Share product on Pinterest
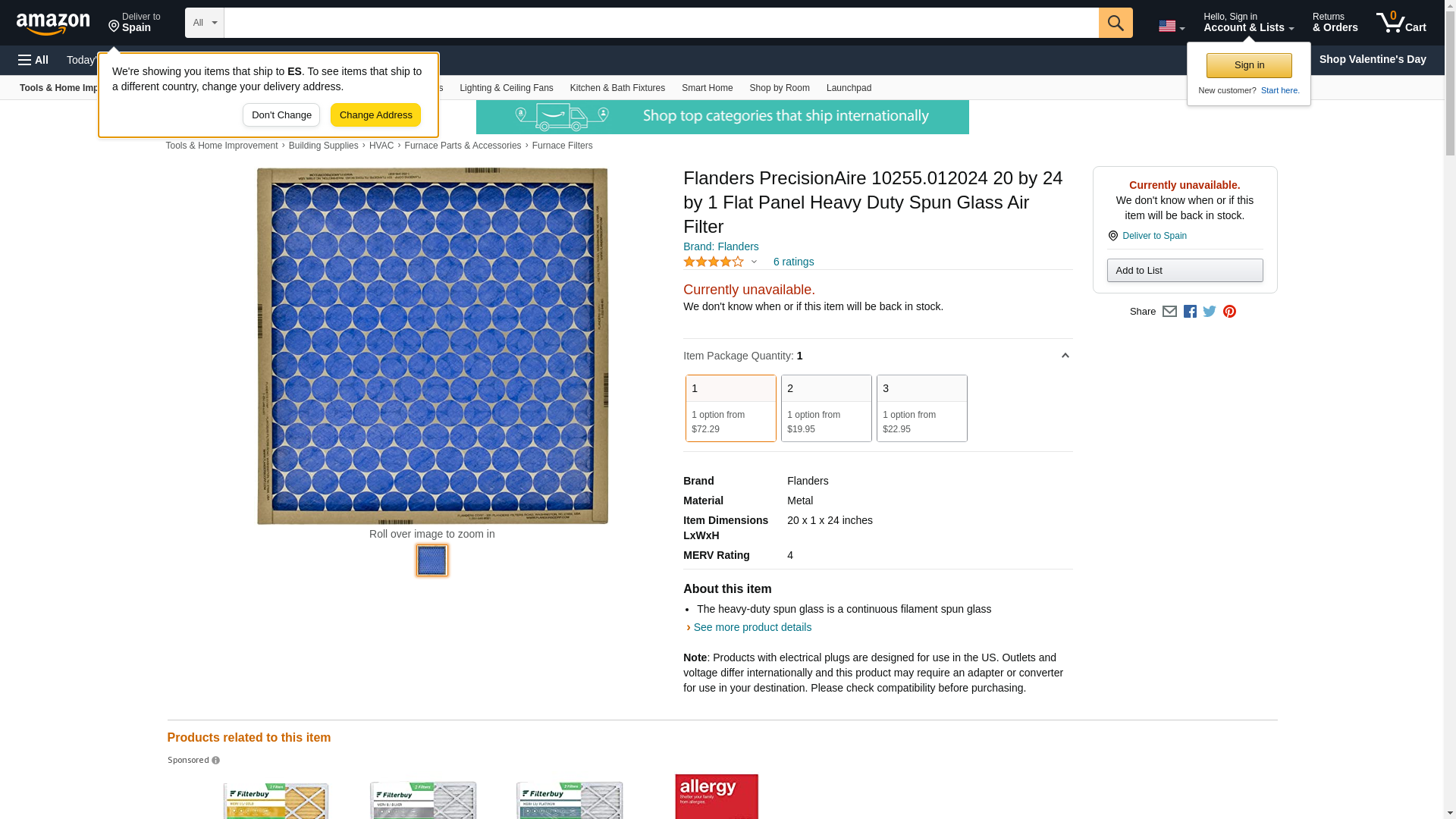 coord(1229,312)
